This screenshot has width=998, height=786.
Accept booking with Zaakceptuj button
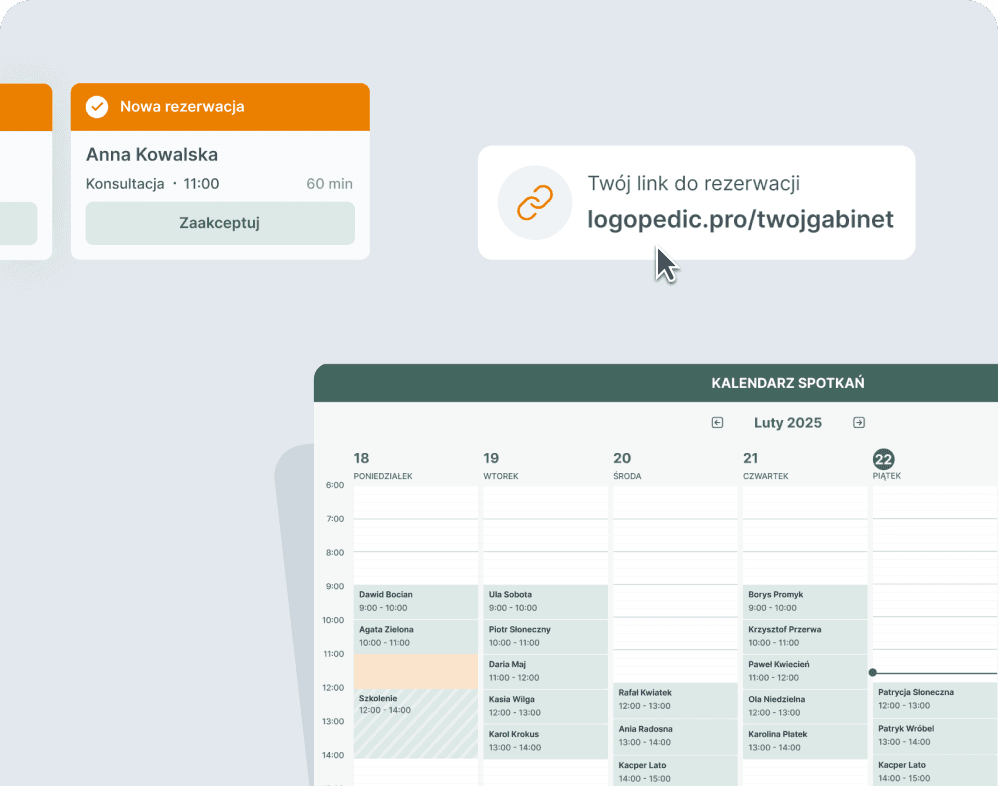pos(220,223)
